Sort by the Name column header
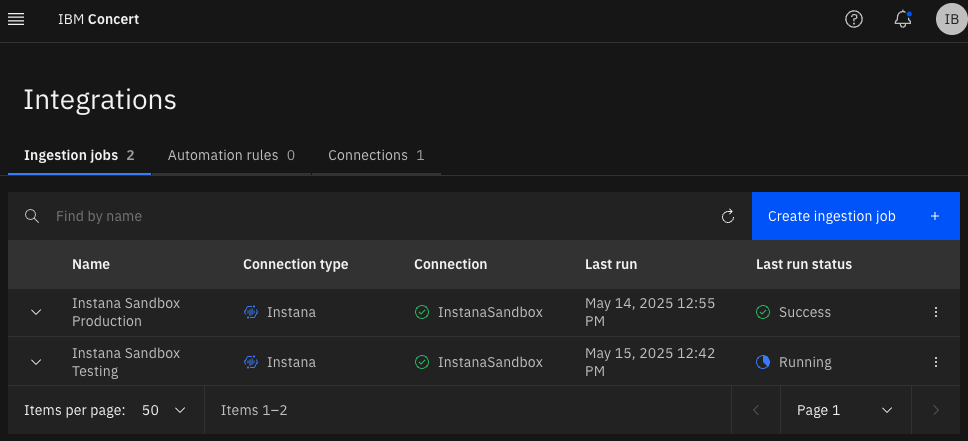Viewport: 968px width, 441px height. [91, 264]
